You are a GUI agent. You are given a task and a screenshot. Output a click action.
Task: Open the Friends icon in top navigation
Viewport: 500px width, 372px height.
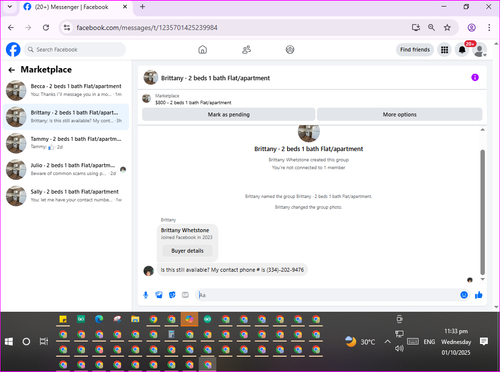tap(246, 50)
